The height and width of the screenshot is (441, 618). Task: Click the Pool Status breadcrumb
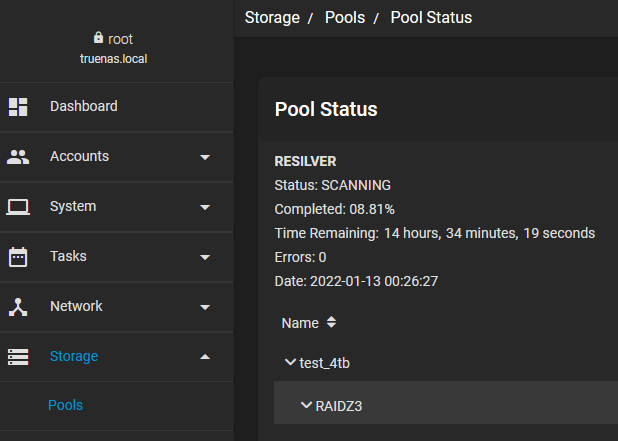coord(431,18)
